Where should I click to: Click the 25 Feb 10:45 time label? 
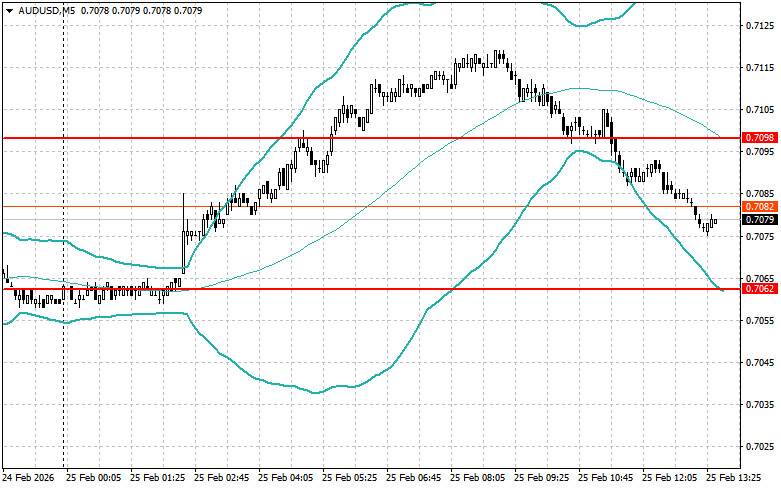pyautogui.click(x=605, y=478)
